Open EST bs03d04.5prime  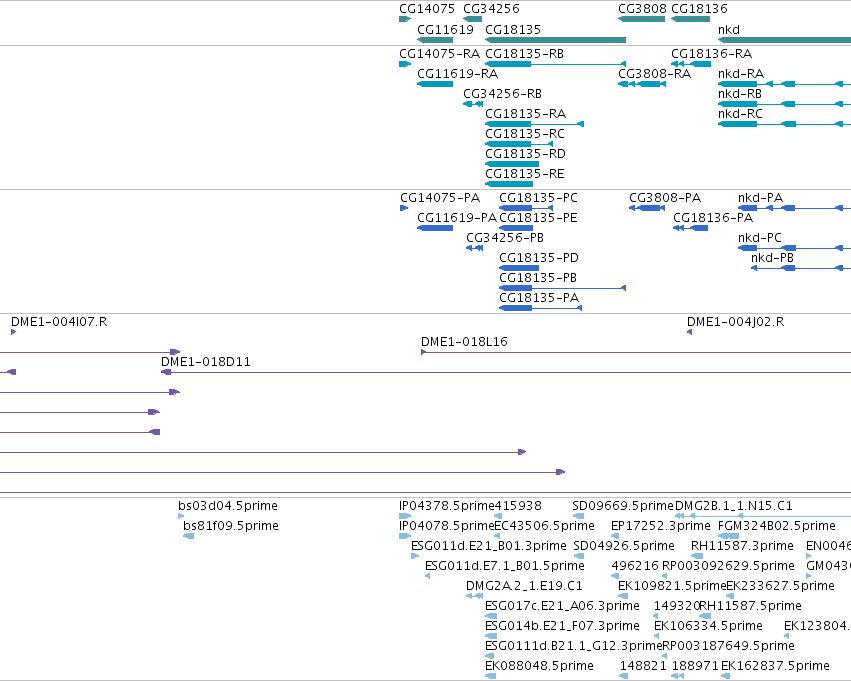(228, 506)
